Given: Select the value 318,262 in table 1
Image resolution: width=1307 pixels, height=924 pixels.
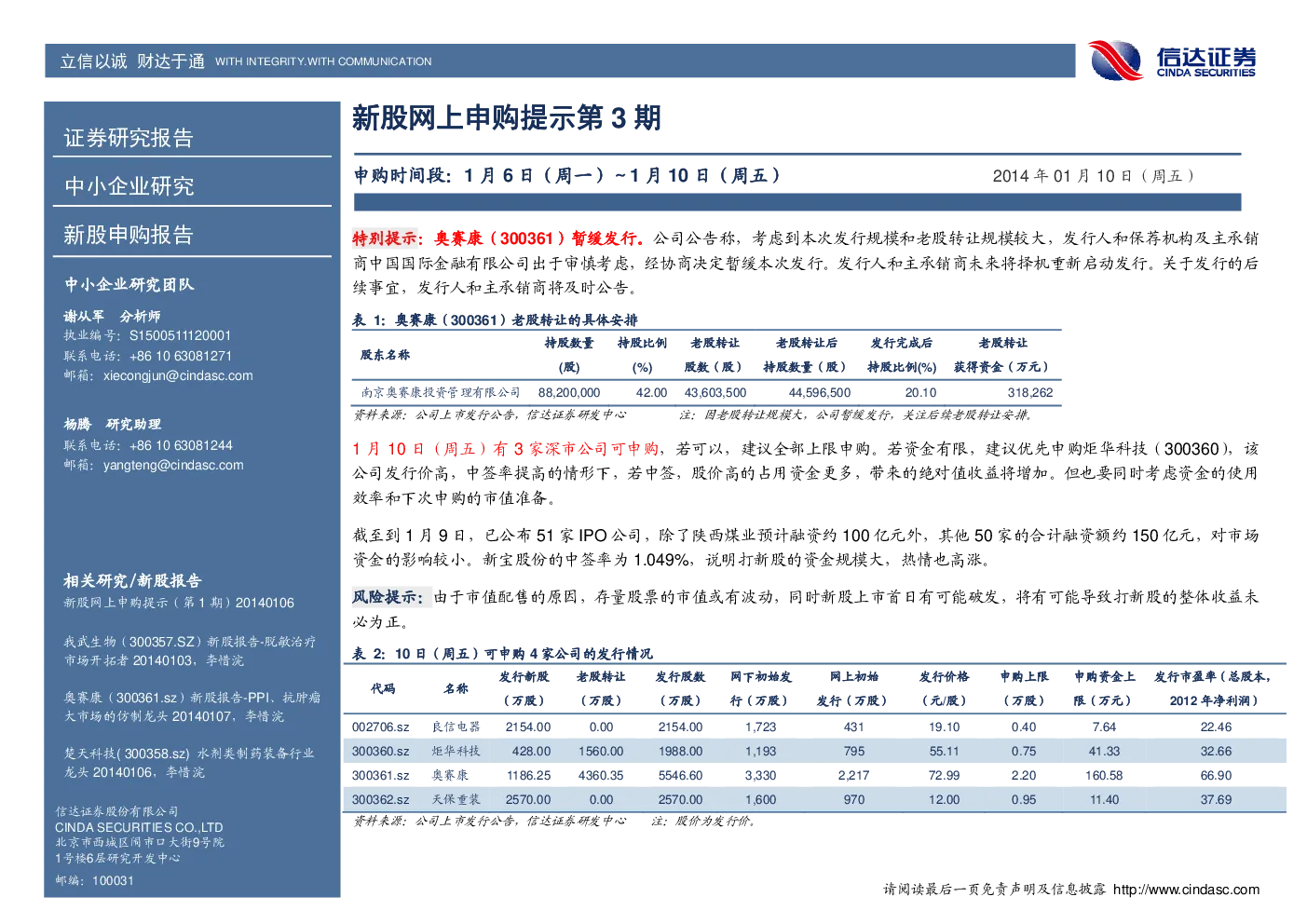Looking at the screenshot, I should coord(1030,393).
